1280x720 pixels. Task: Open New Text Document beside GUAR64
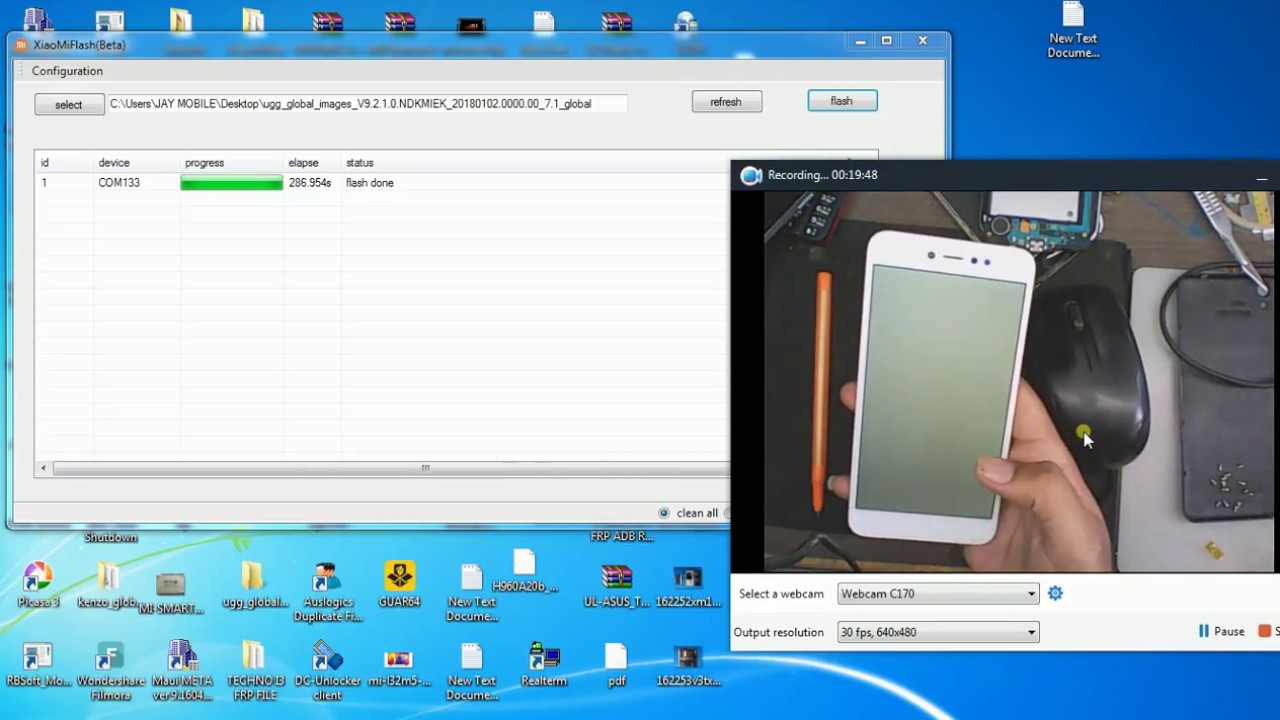[x=472, y=592]
